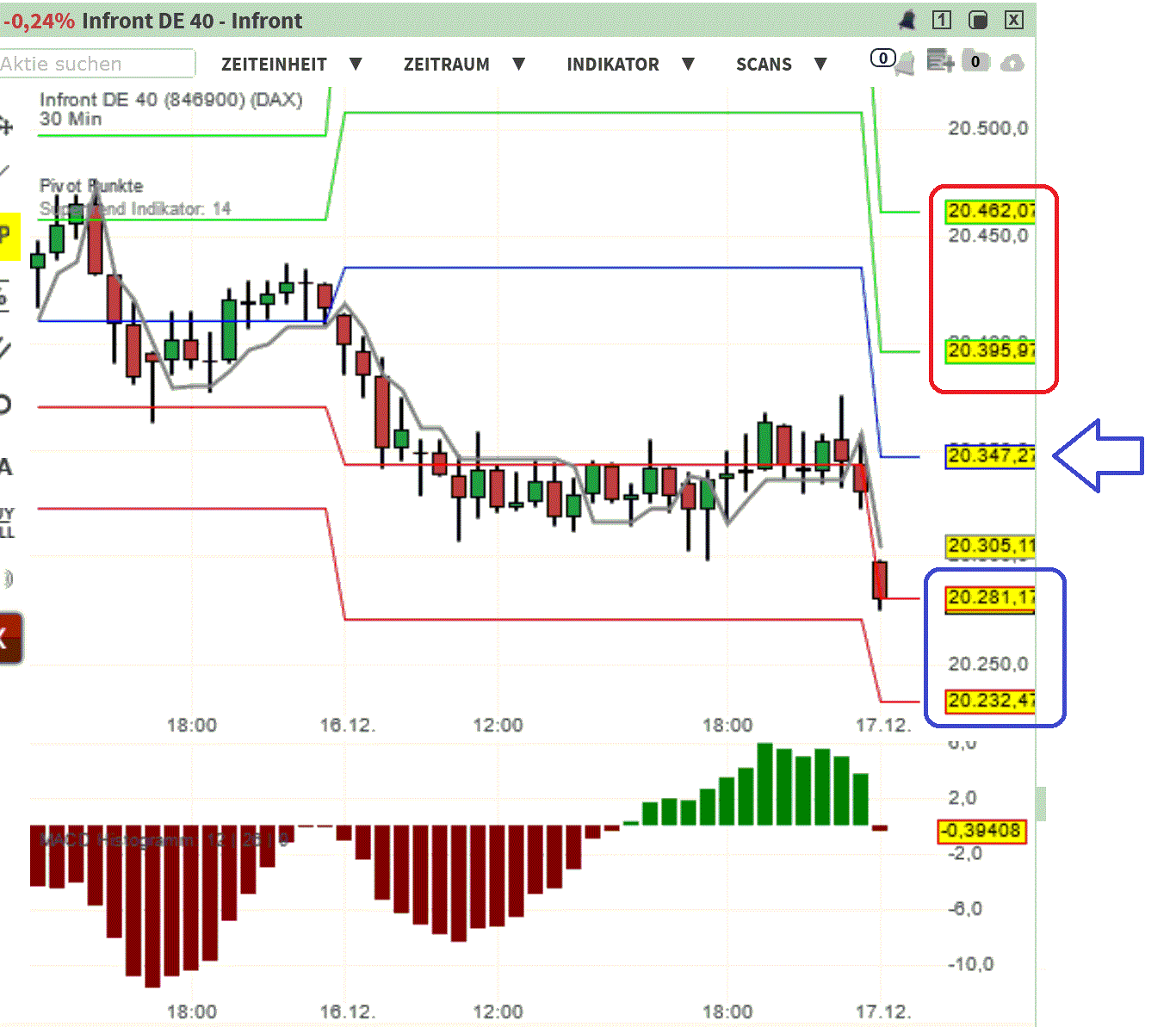Click the blue 20.347,27 pivot price label
Image resolution: width=1176 pixels, height=1027 pixels.
click(x=990, y=455)
